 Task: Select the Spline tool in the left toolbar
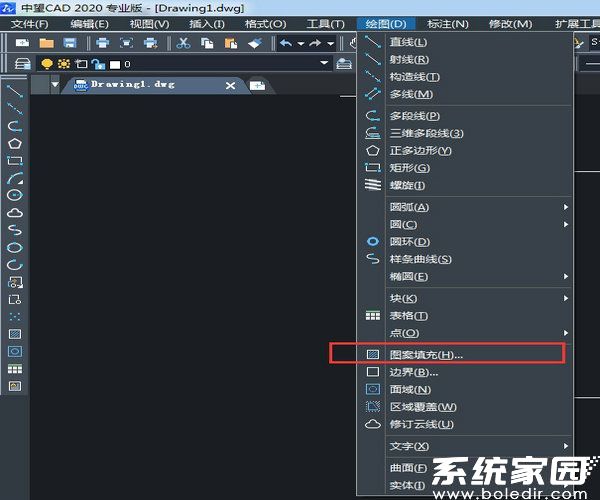tap(15, 230)
